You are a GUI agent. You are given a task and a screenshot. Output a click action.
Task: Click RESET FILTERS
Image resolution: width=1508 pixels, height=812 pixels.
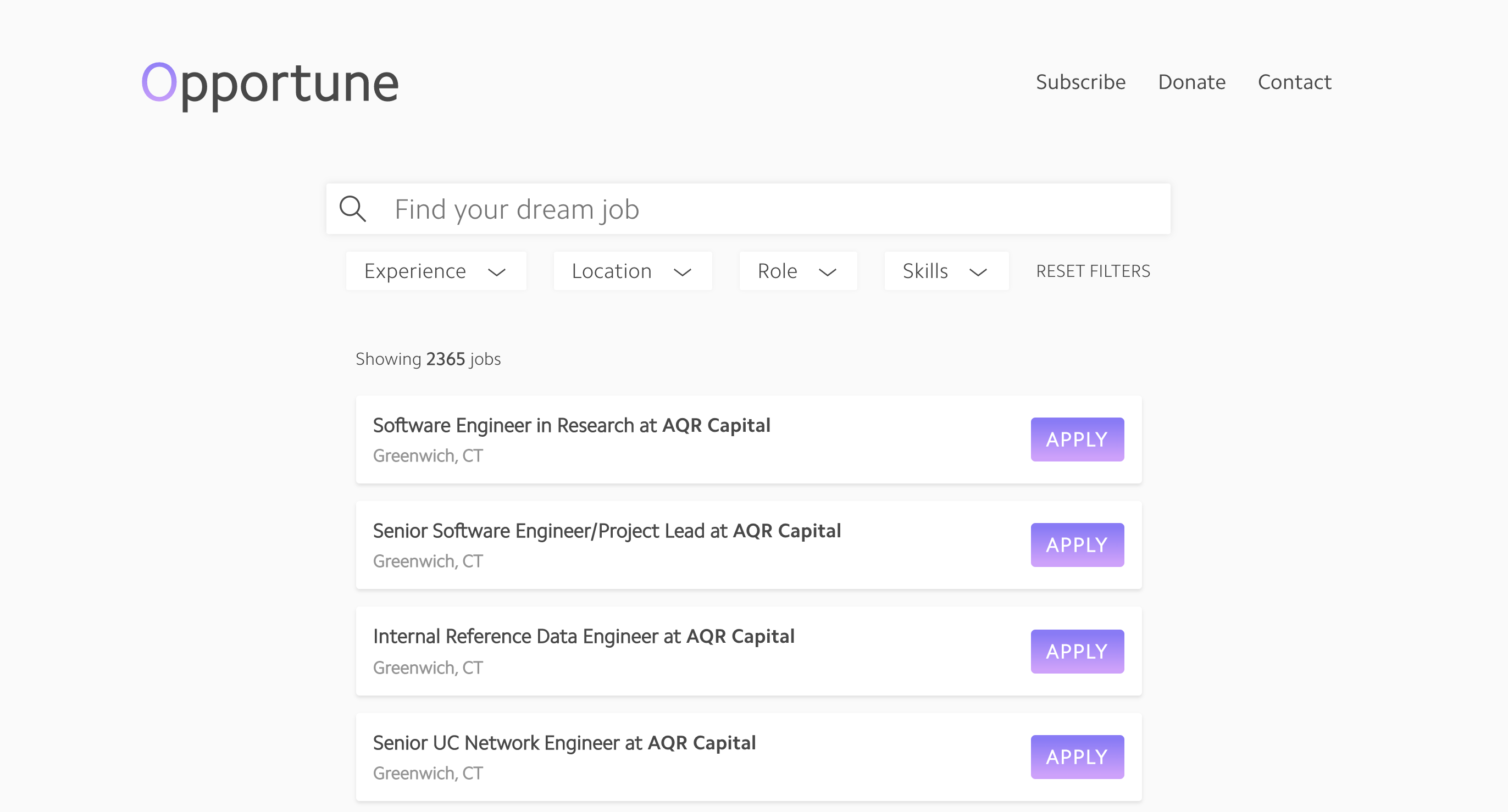[x=1093, y=271]
